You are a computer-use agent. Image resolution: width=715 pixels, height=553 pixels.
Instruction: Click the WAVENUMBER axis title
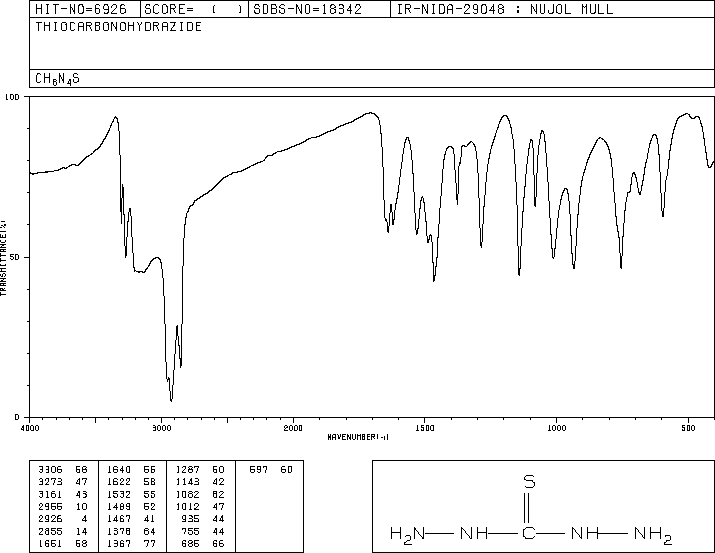coord(358,437)
